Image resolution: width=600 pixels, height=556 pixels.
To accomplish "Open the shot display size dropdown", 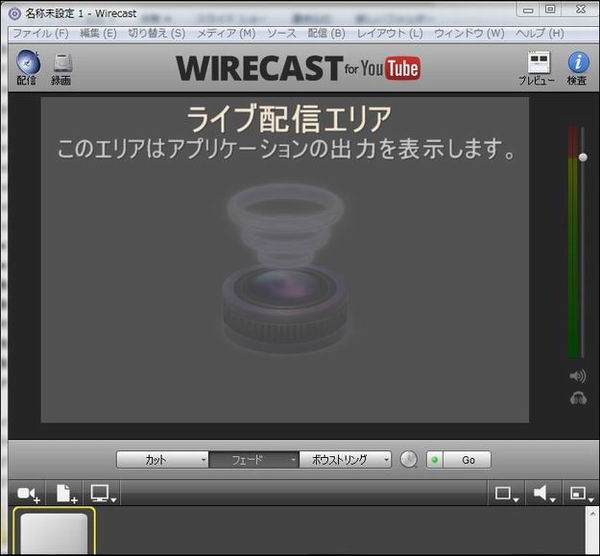I will pos(506,494).
